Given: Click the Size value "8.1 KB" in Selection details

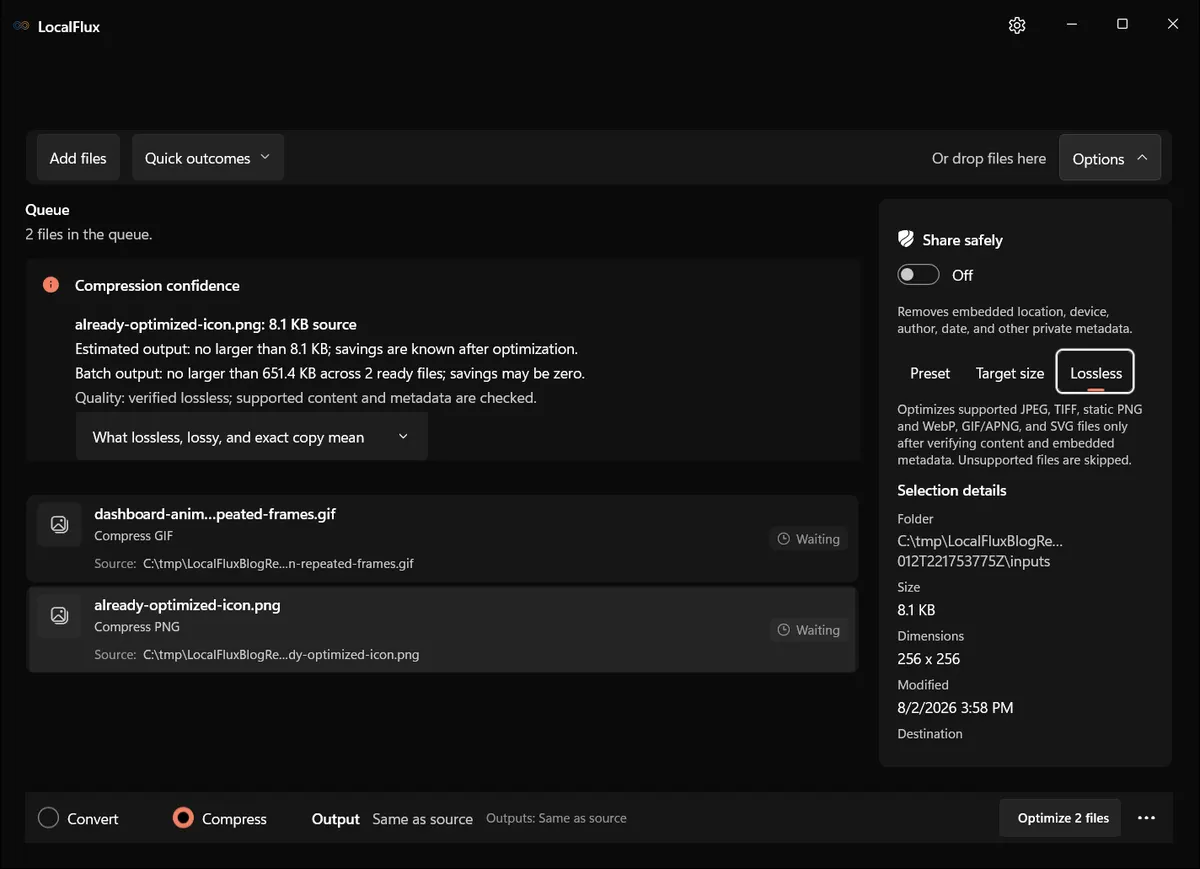Looking at the screenshot, I should pyautogui.click(x=916, y=610).
